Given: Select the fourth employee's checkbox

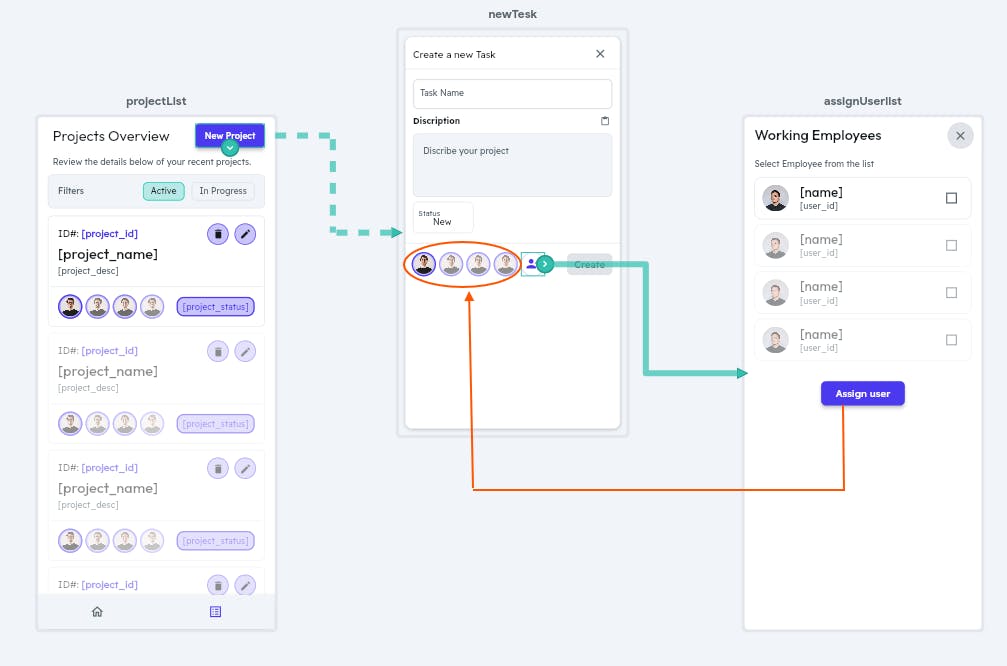Looking at the screenshot, I should pyautogui.click(x=951, y=340).
